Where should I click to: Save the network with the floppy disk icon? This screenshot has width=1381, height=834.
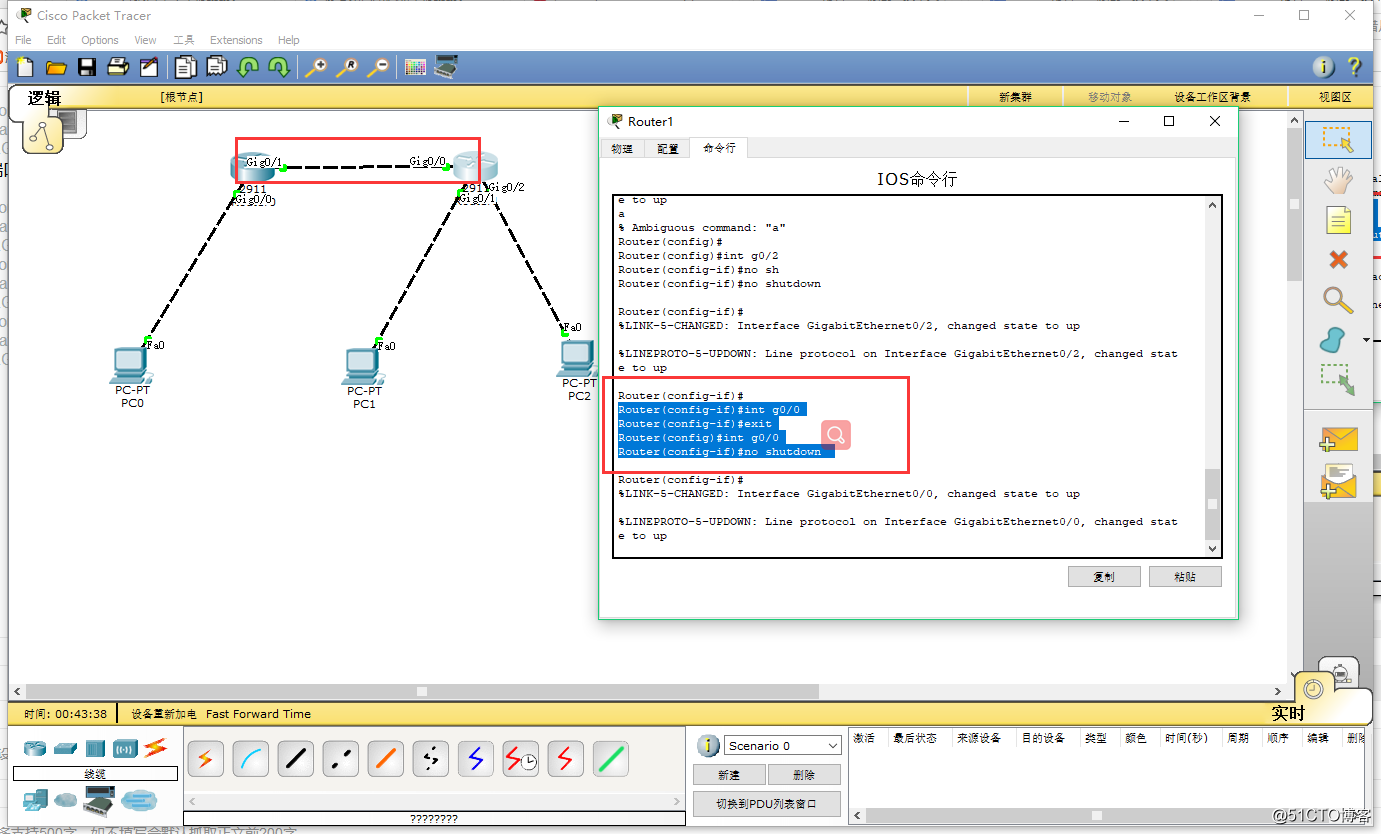click(87, 67)
